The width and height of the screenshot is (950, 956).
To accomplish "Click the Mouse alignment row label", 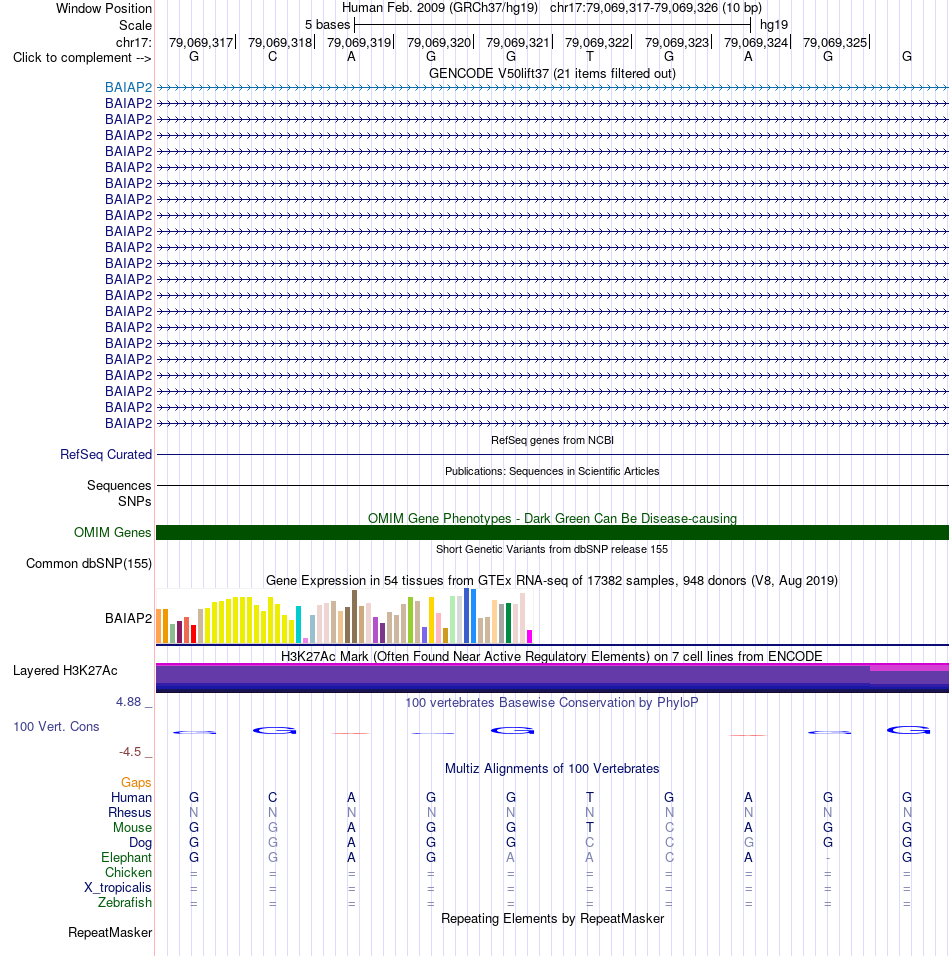I will pos(132,828).
